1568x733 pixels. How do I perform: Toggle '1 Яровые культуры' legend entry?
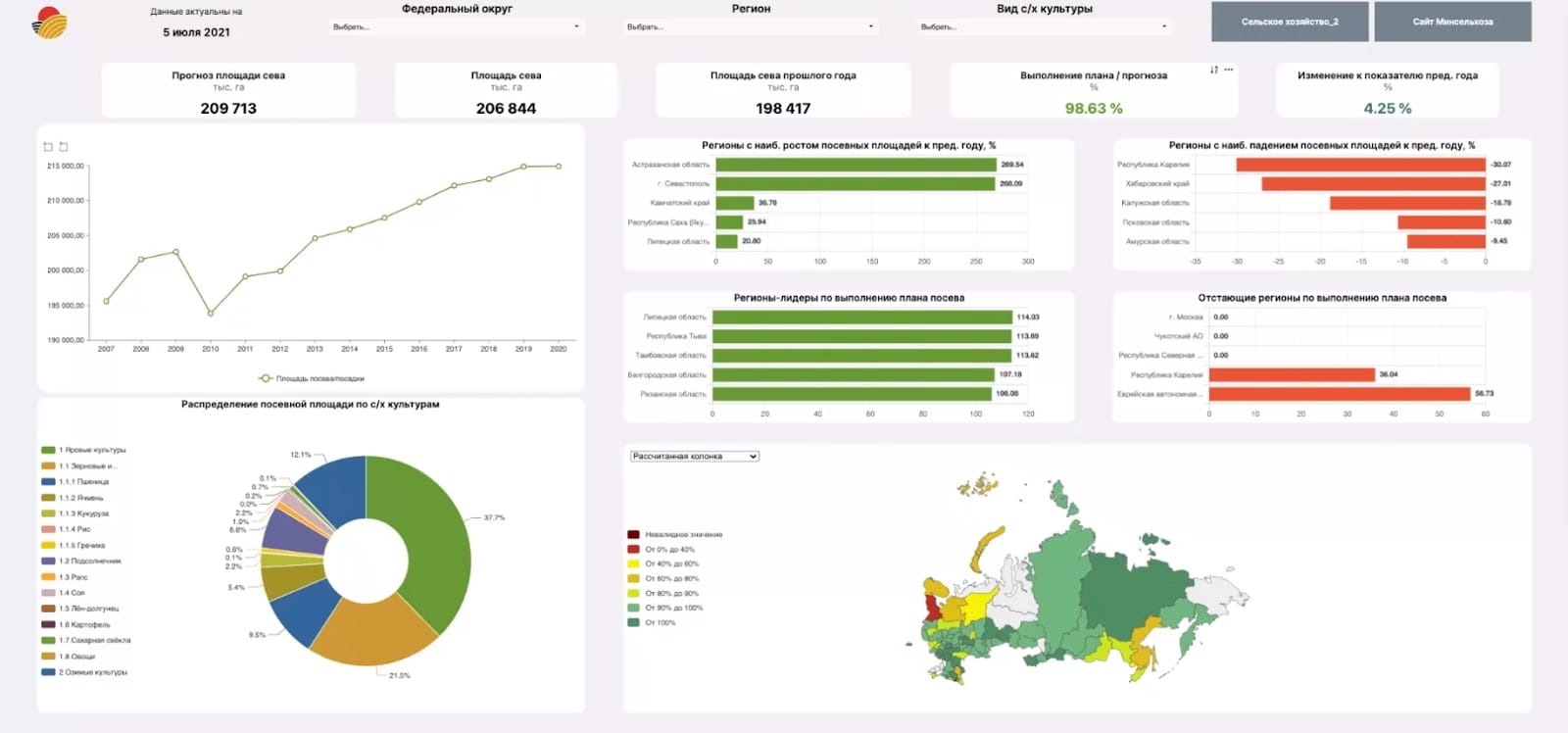(83, 451)
